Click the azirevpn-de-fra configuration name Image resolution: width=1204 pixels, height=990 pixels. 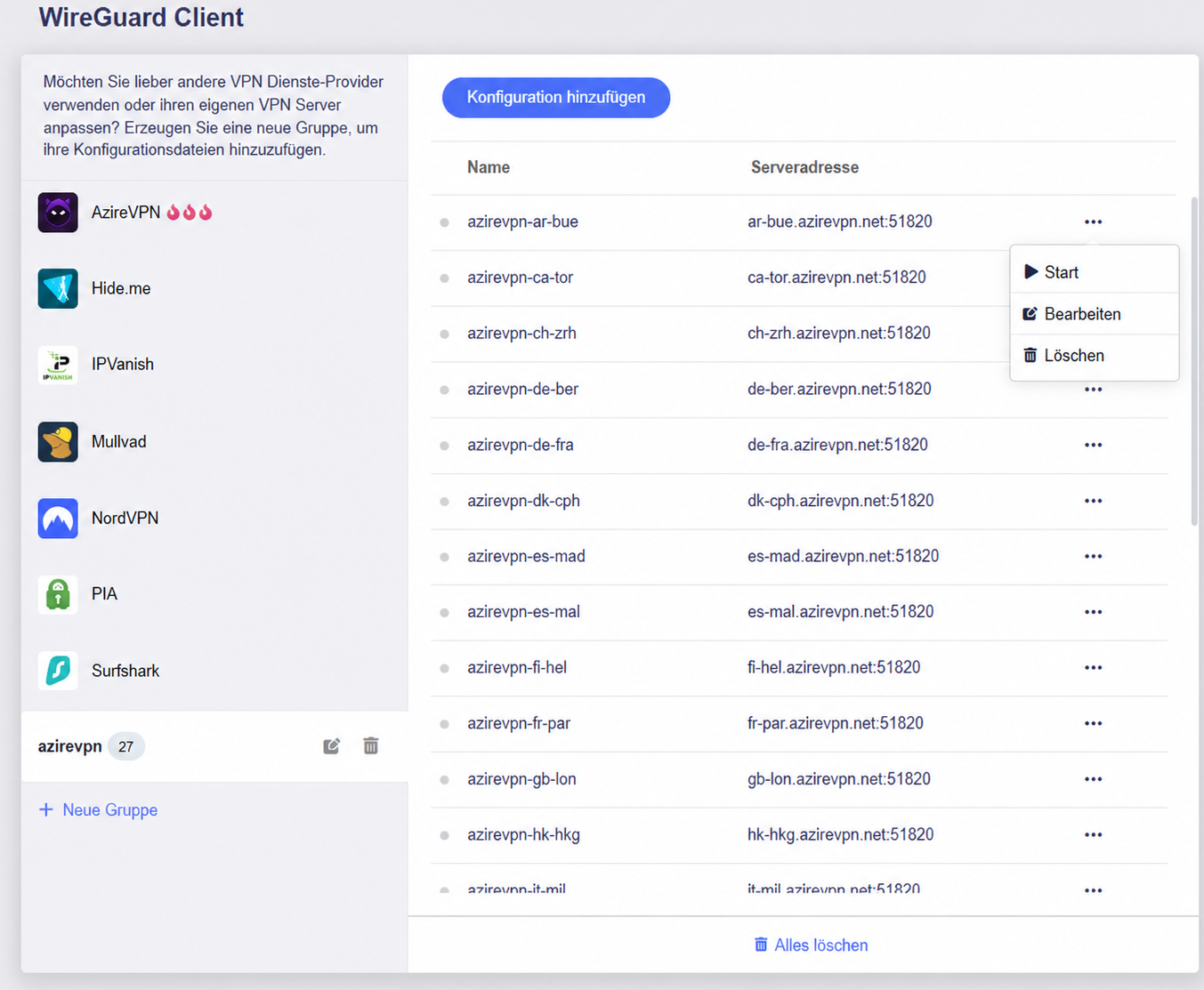[x=521, y=445]
